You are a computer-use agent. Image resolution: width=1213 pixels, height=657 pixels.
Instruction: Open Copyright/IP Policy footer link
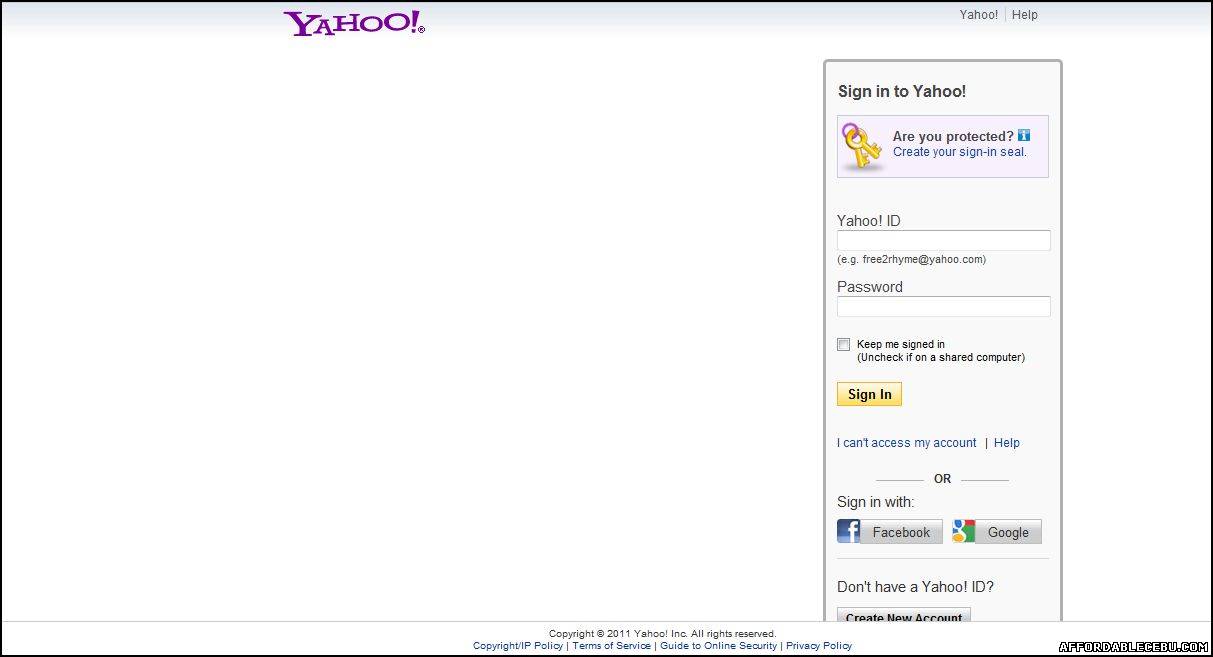(x=518, y=646)
